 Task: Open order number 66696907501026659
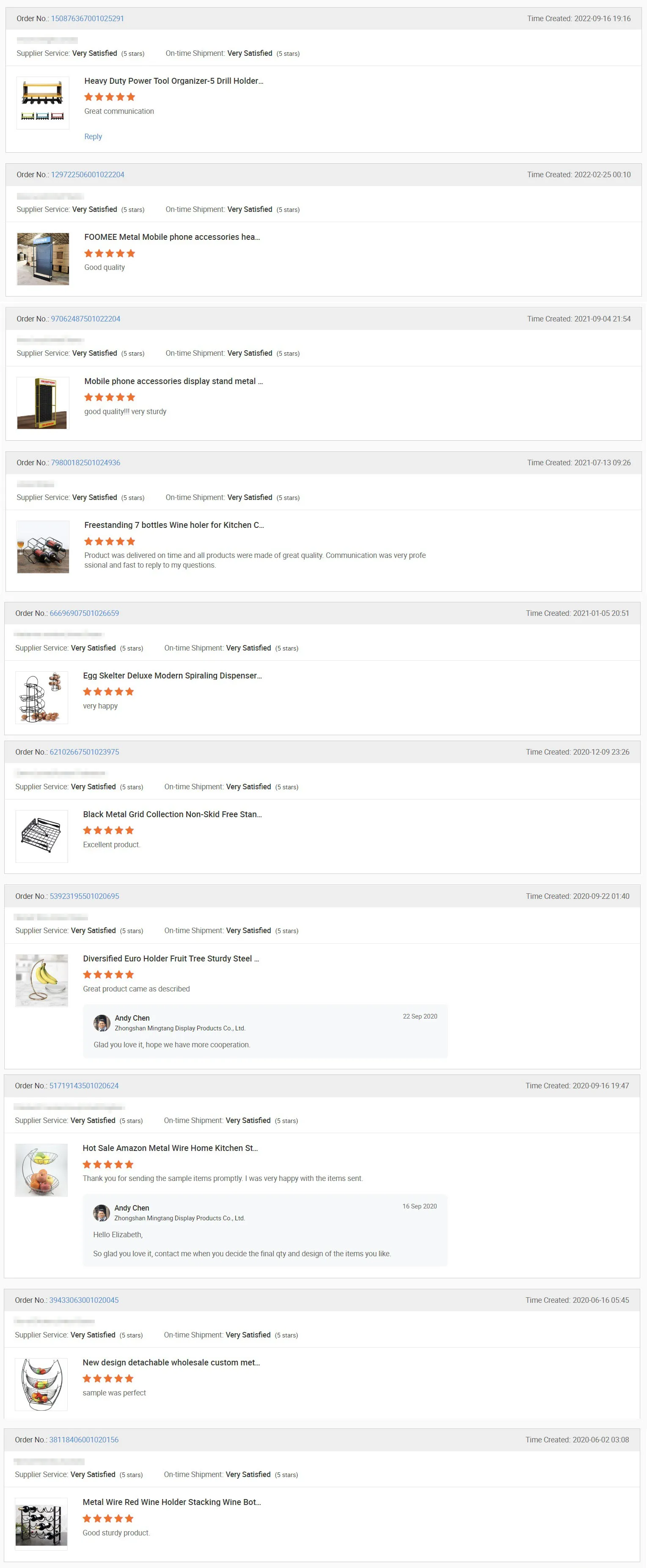pos(84,613)
